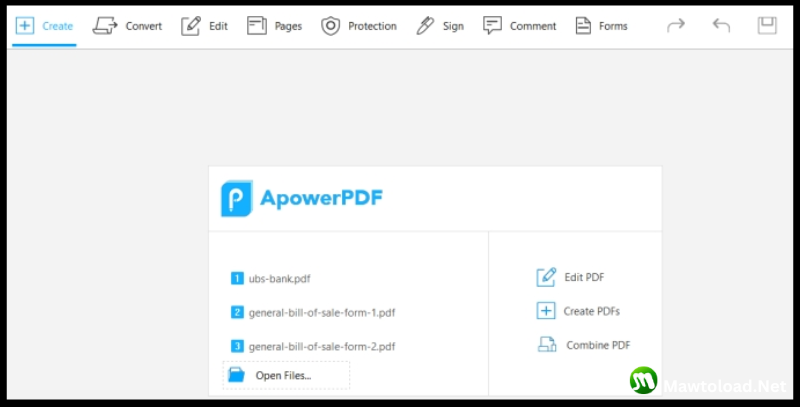Open recent file general-bill-of-sale-form-2.pdf

tap(313, 346)
